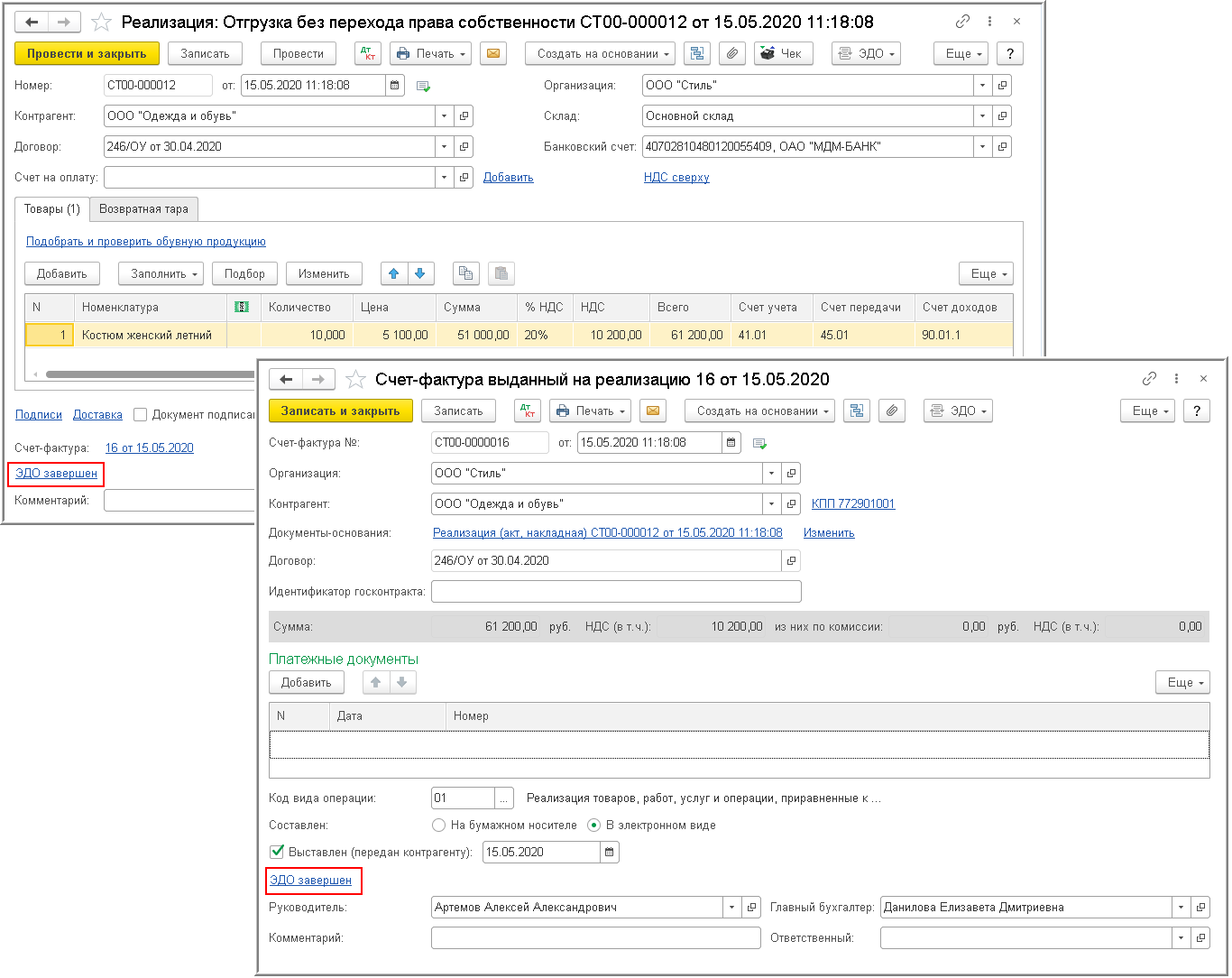Uncheck Выставлен (передан контрагенту) checkbox
The height and width of the screenshot is (978, 1232).
pyautogui.click(x=278, y=853)
